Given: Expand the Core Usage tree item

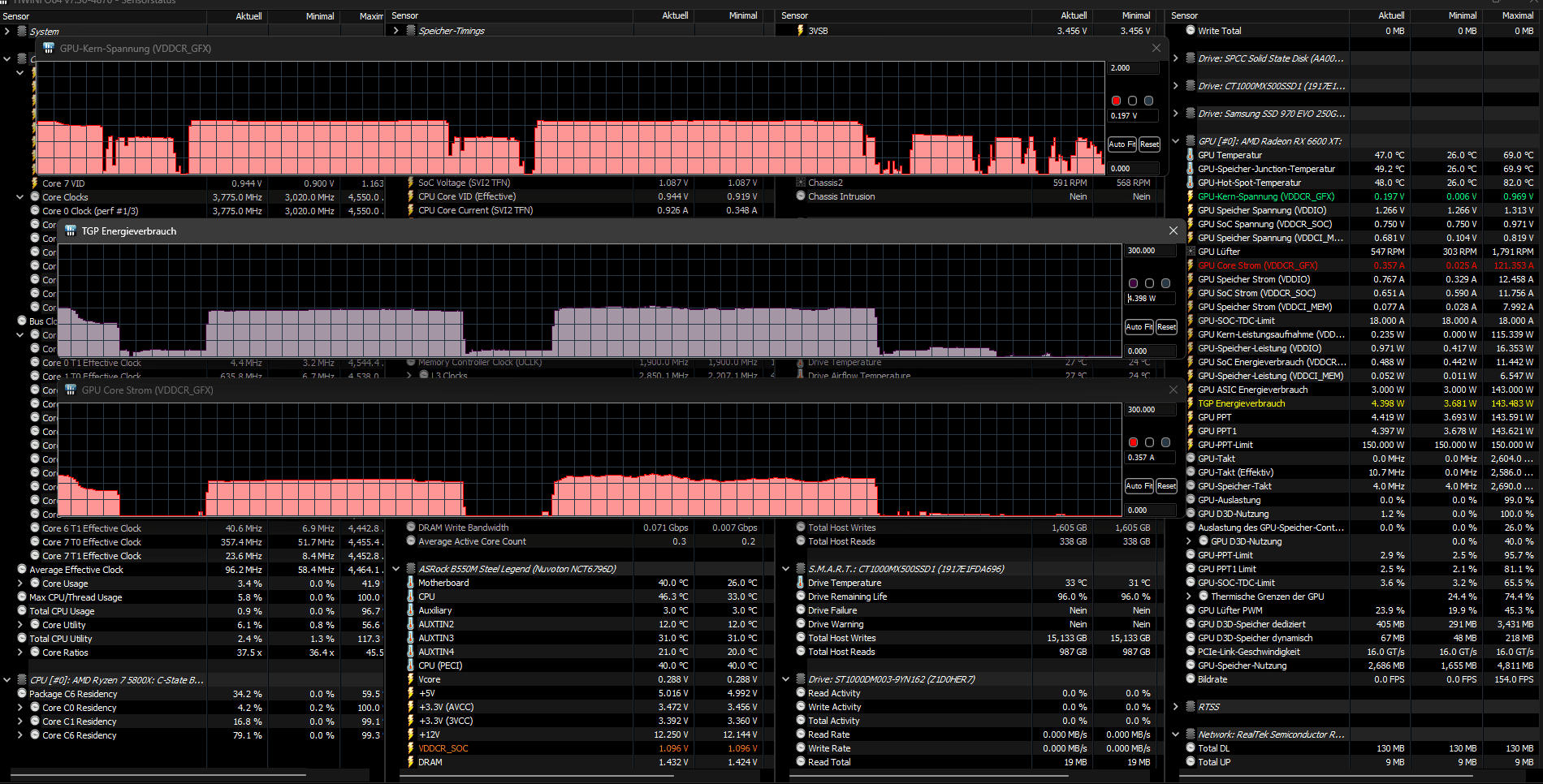Looking at the screenshot, I should [20, 584].
